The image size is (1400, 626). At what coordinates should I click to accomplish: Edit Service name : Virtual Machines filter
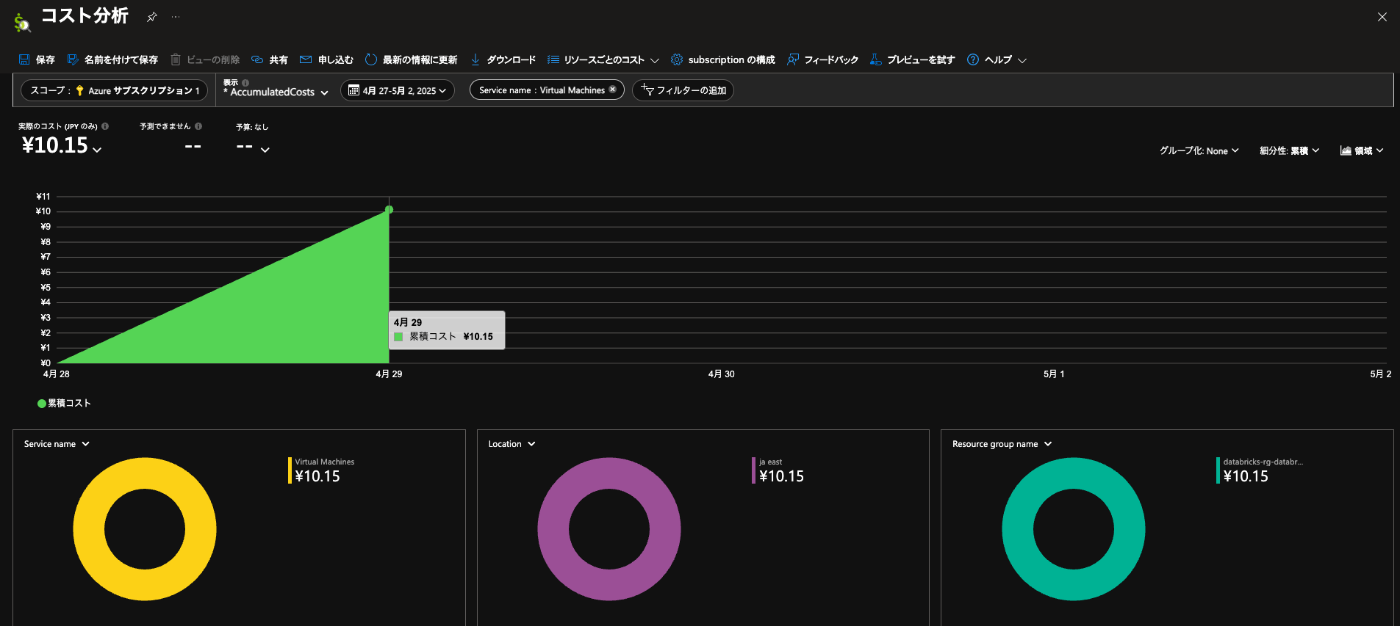point(542,90)
